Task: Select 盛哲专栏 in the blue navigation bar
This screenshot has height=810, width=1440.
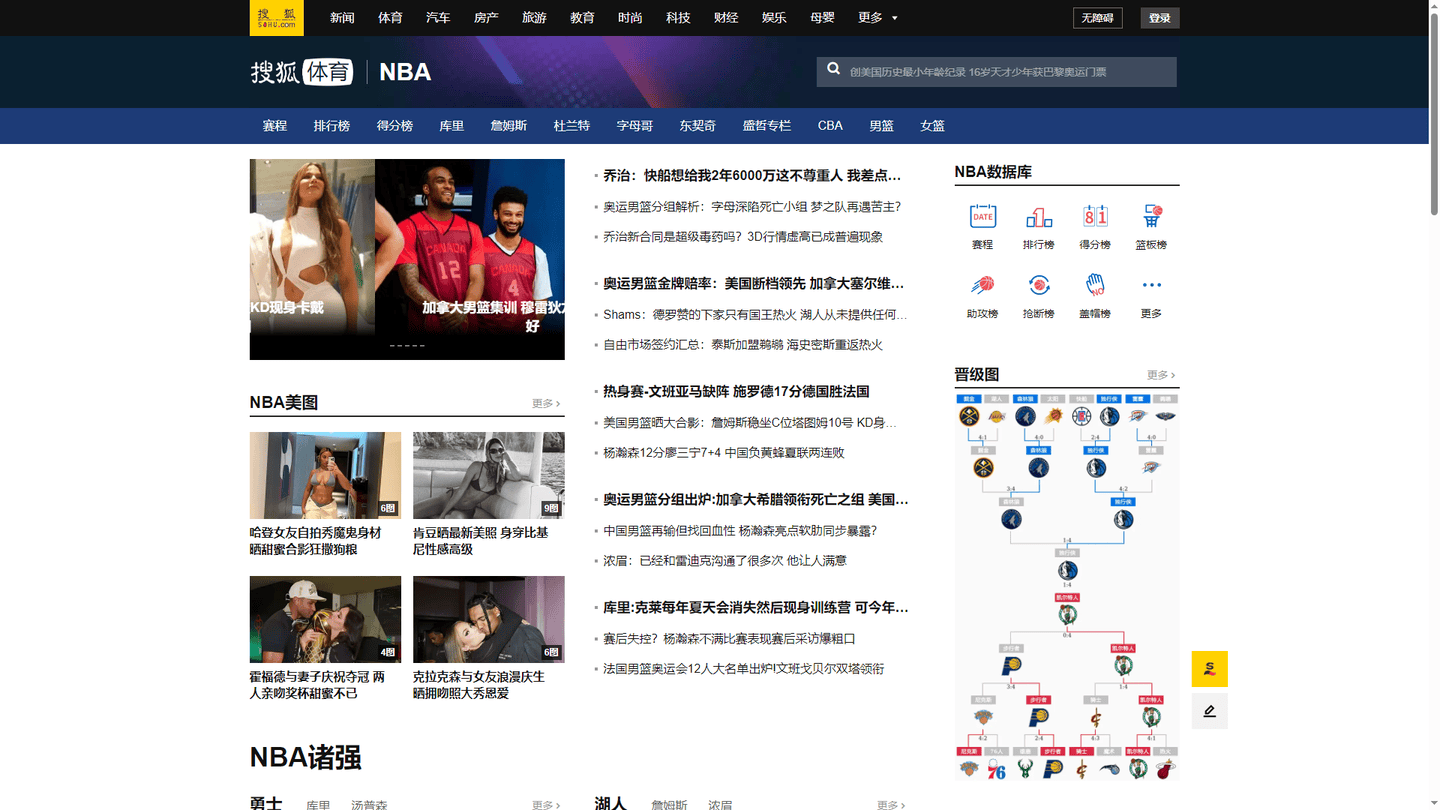Action: click(767, 125)
